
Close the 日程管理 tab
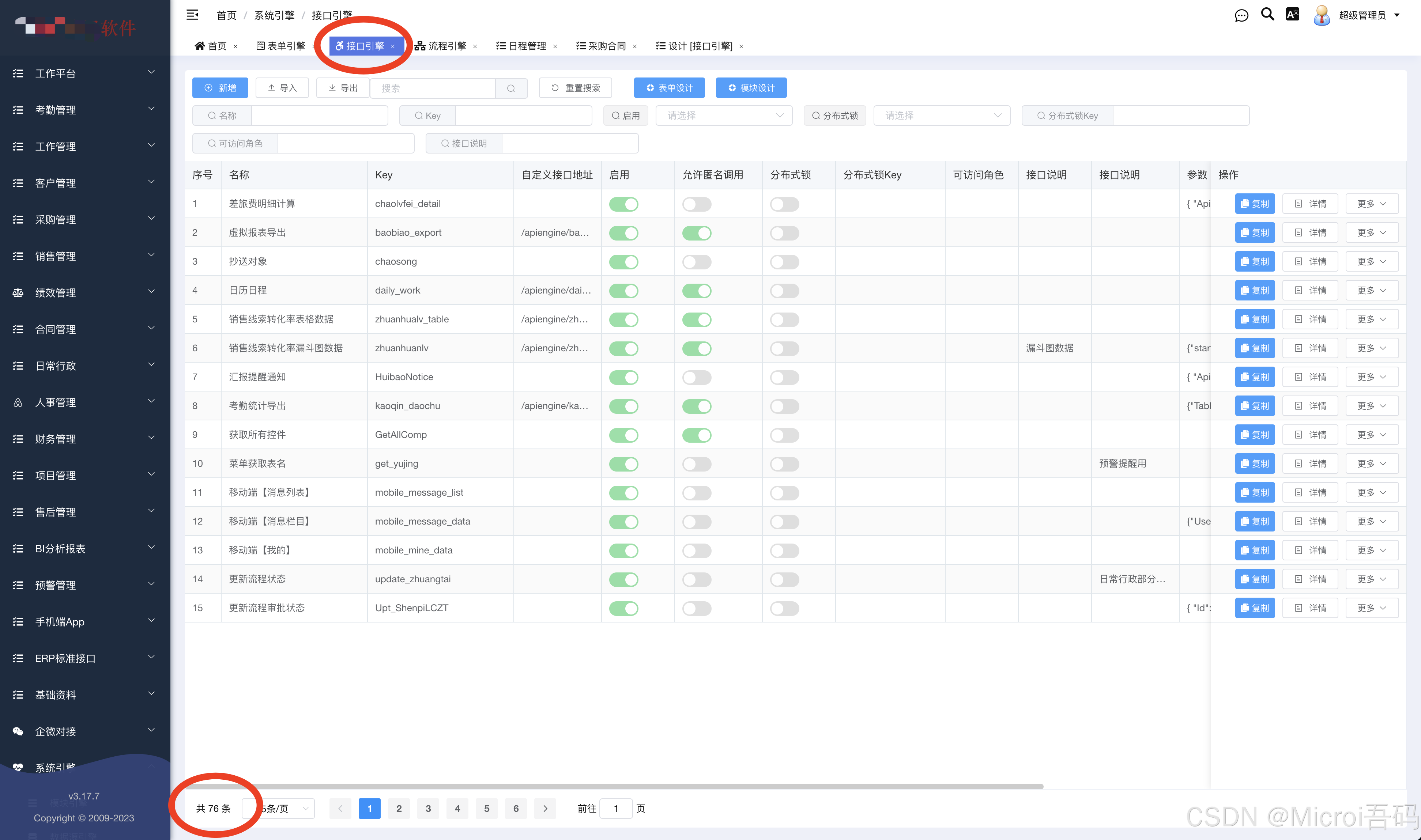555,46
